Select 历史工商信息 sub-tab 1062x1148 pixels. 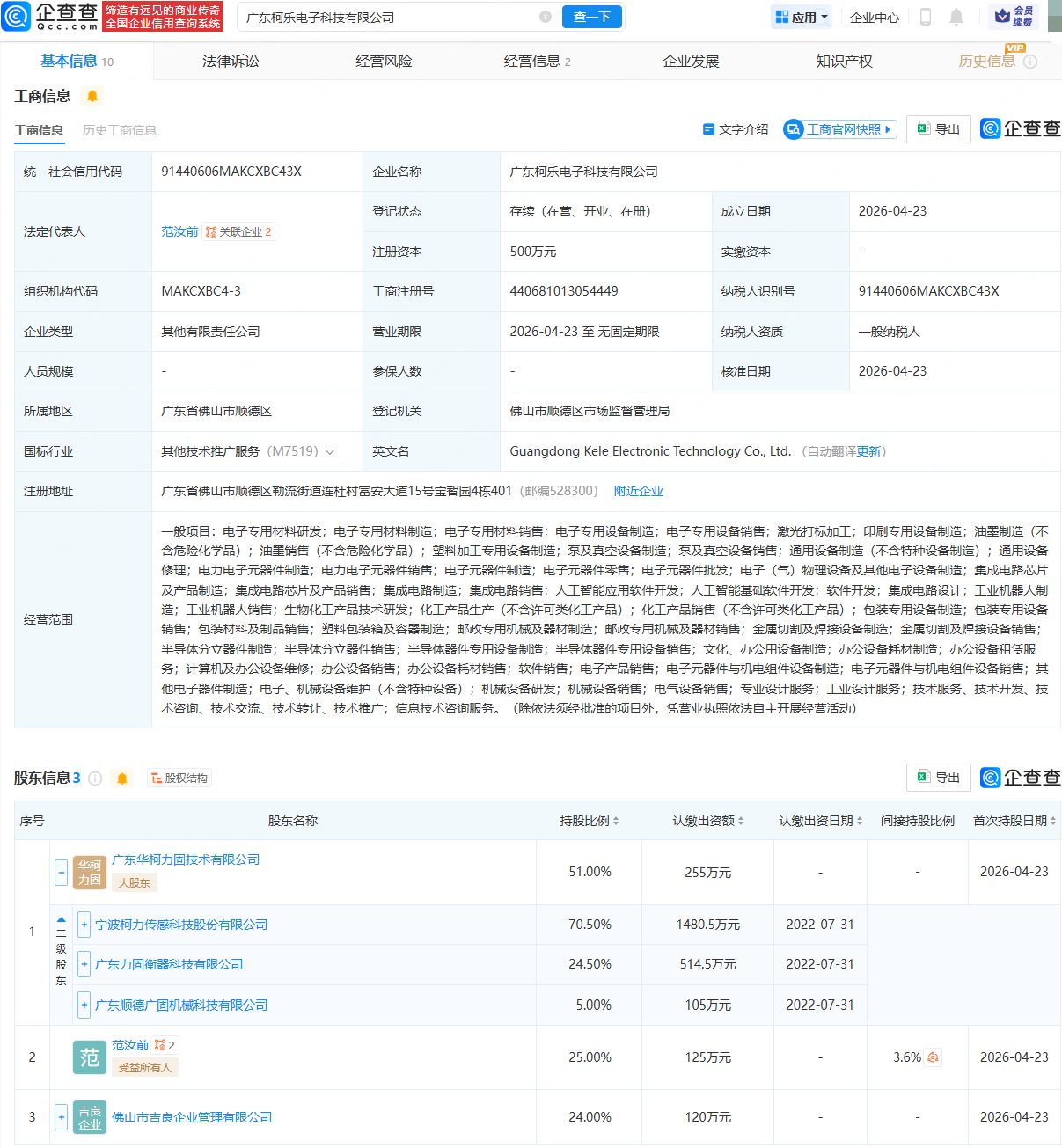click(x=120, y=130)
